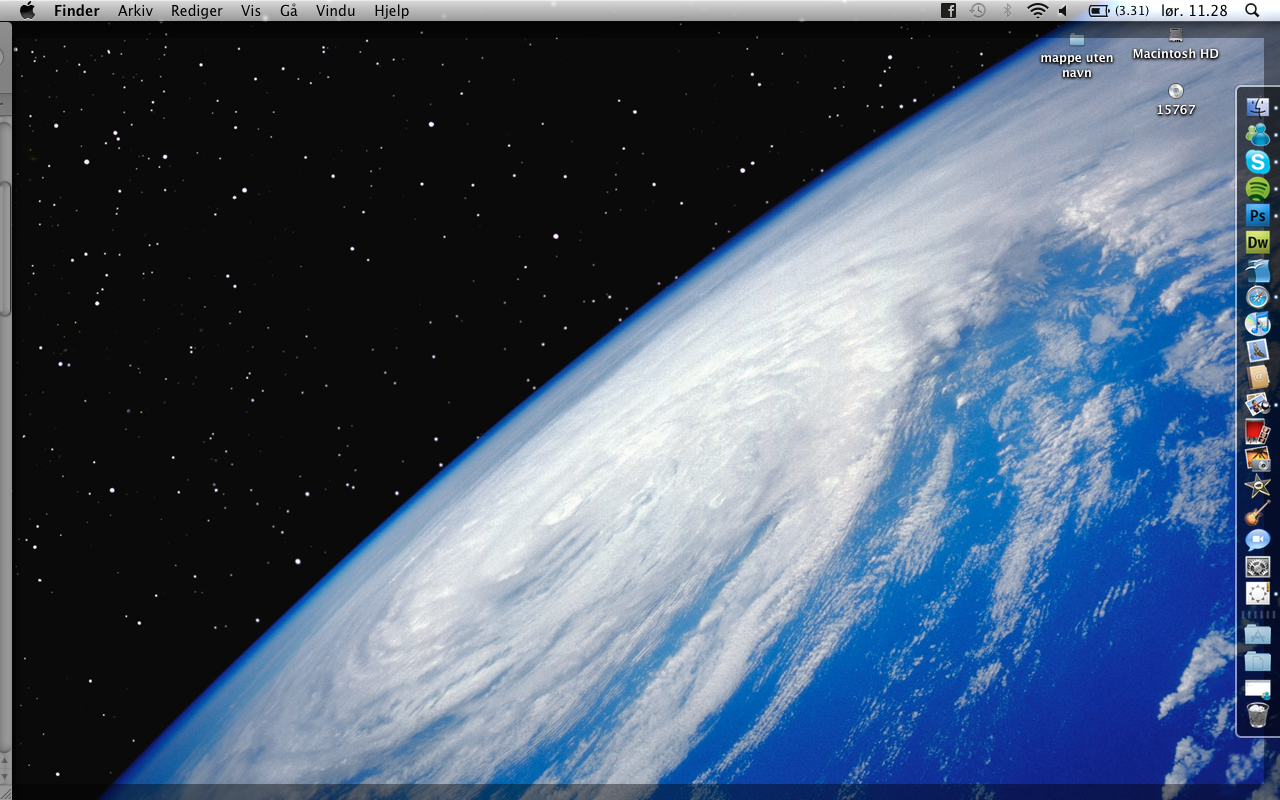Viewport: 1280px width, 800px height.
Task: Open the volume control in menu bar
Action: click(1063, 10)
